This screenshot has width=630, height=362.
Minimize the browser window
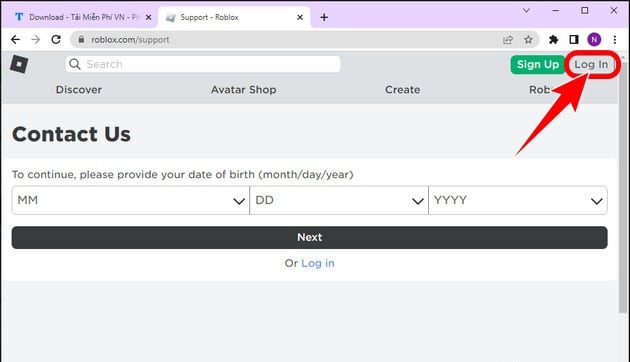coord(556,11)
